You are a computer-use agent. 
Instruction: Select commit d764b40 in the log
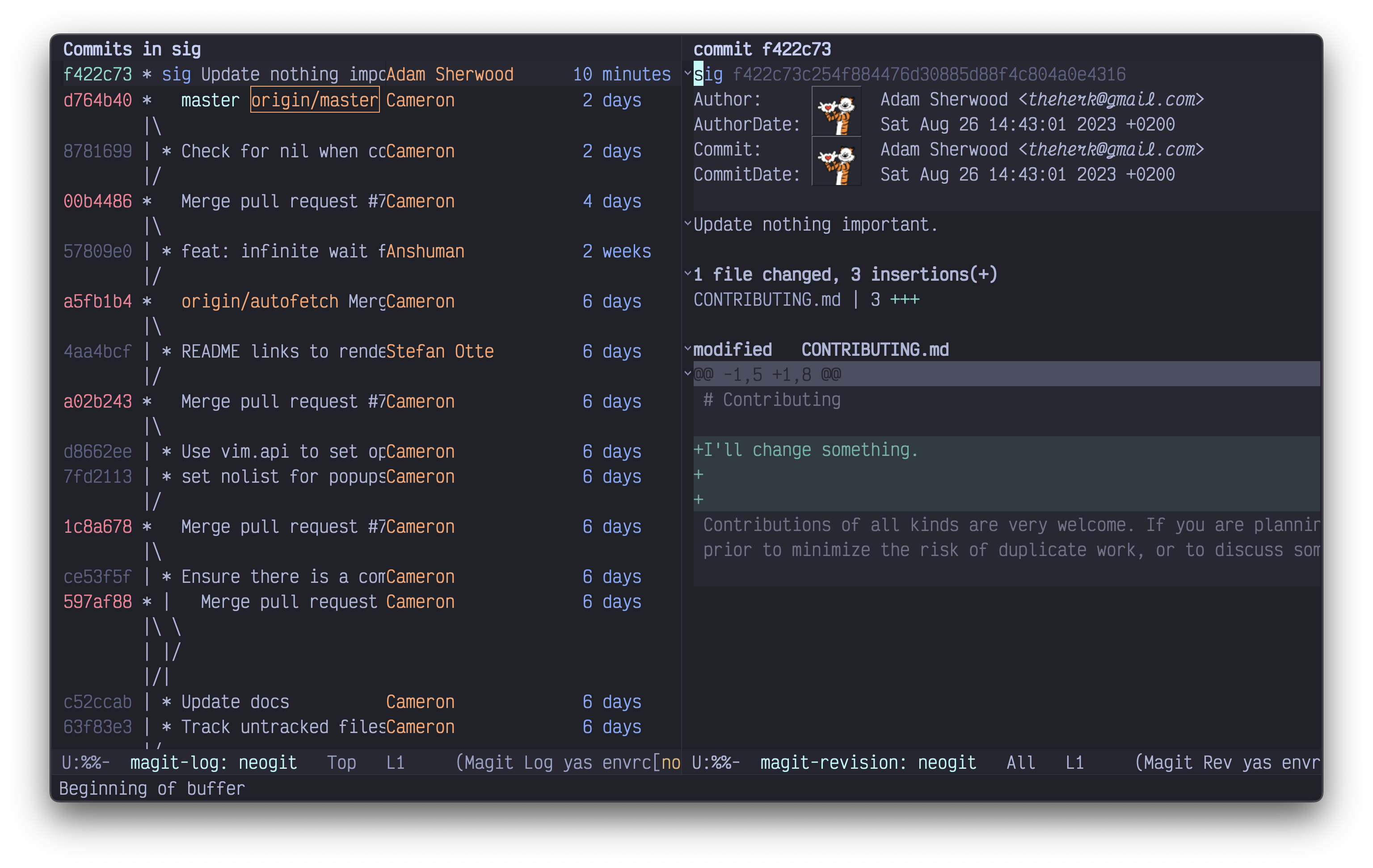(x=97, y=100)
